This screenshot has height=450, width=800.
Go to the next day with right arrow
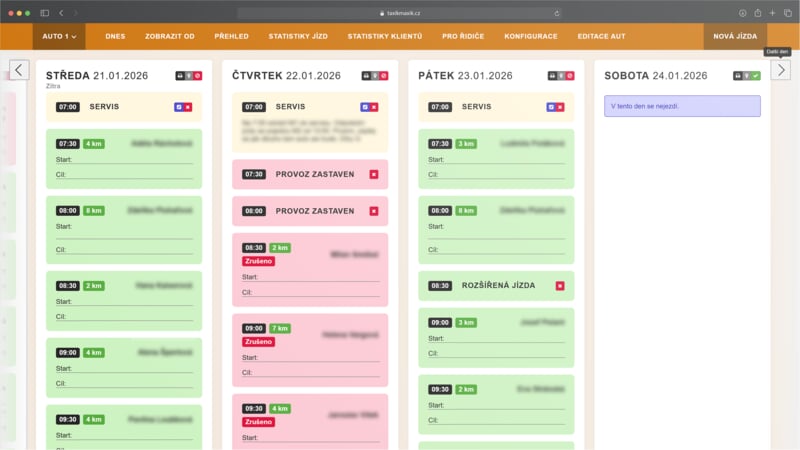click(x=780, y=70)
